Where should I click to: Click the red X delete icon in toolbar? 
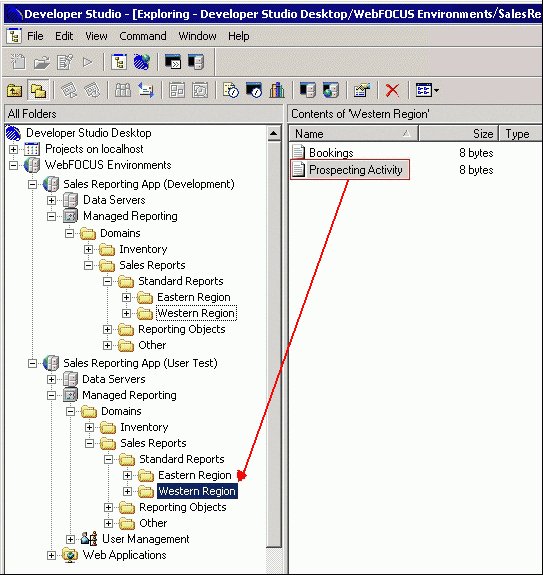click(x=392, y=90)
